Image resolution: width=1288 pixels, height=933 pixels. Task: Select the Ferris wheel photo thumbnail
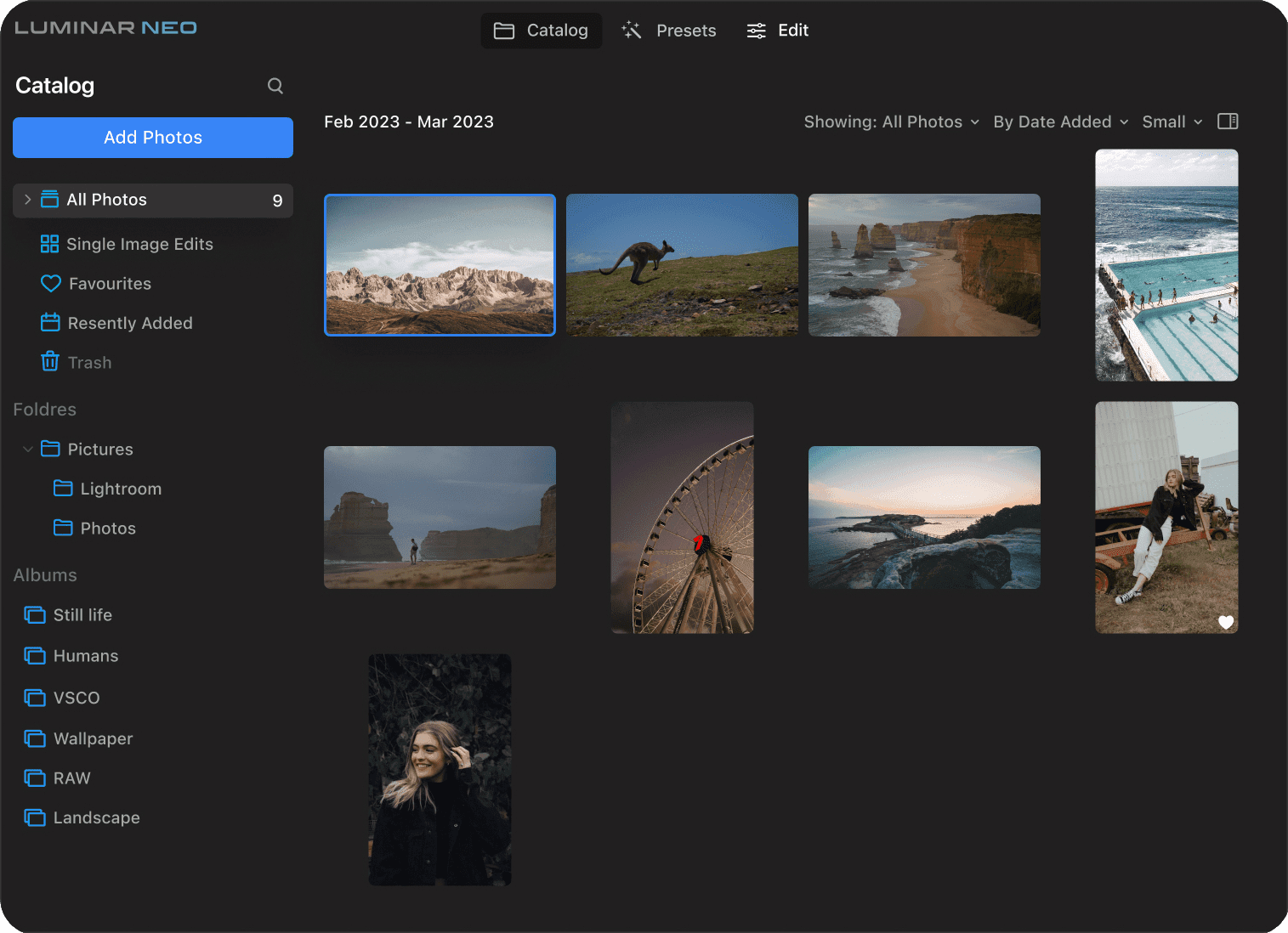coord(682,517)
